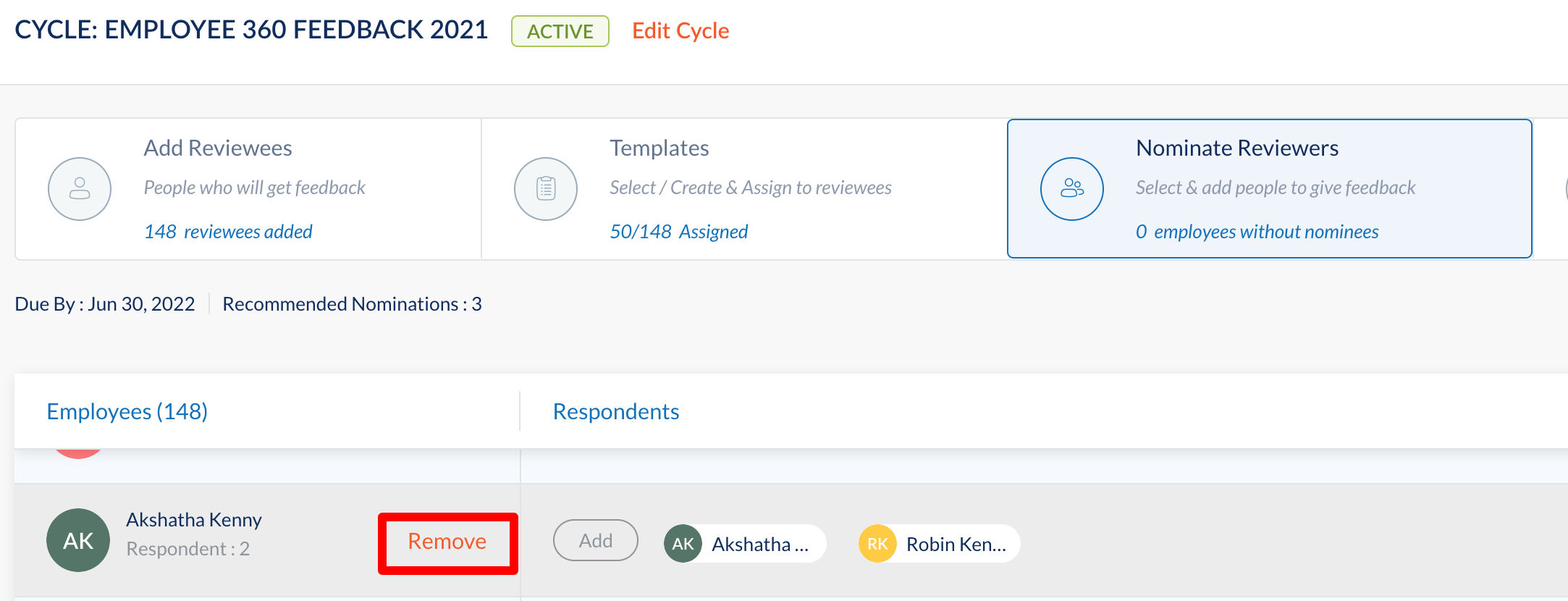
Task: Open the Templates step
Action: click(744, 189)
